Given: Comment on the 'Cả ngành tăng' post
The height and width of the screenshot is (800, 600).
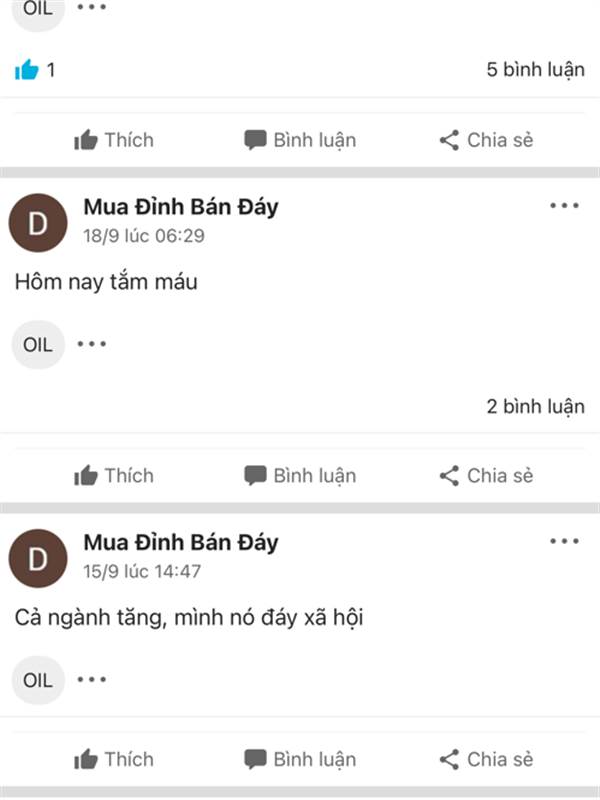Looking at the screenshot, I should click(x=300, y=760).
